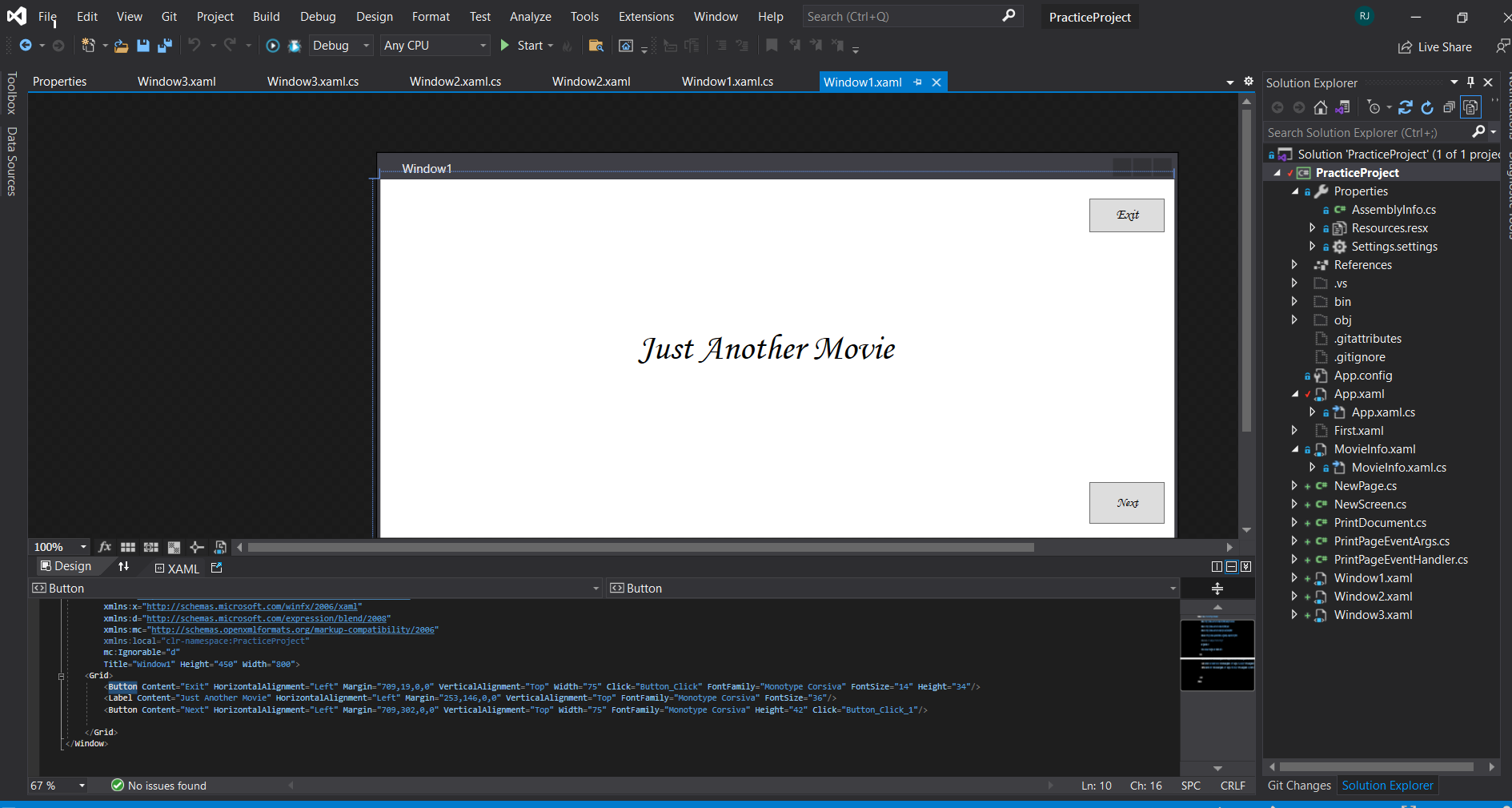Click the fx effects icon in designer bar
The height and width of the screenshot is (808, 1512).
tap(105, 547)
